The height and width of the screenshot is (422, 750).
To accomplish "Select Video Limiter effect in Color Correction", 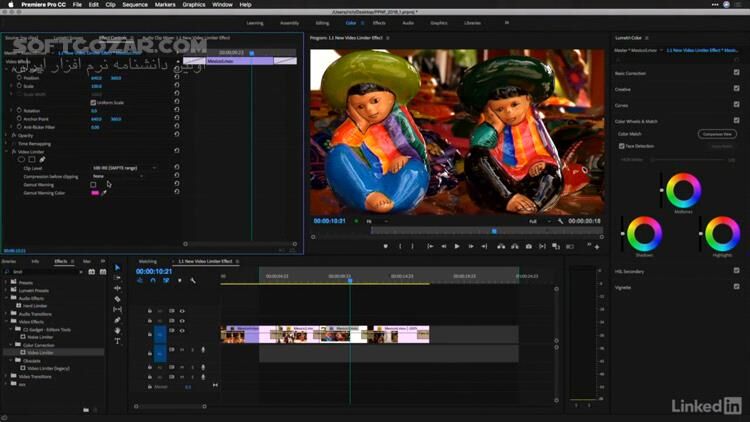I will click(x=40, y=353).
